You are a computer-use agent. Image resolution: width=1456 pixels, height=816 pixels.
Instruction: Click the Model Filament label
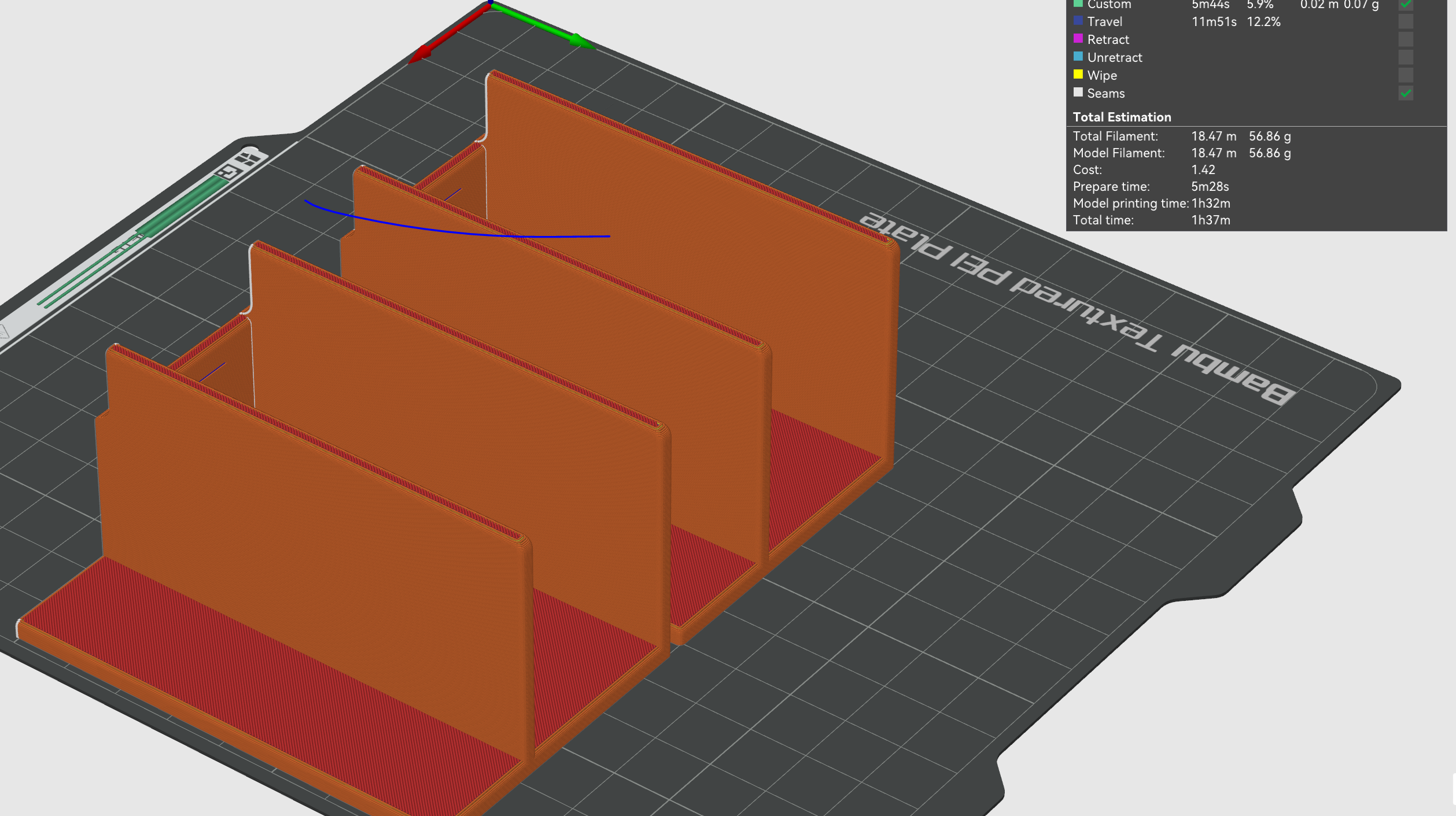tap(1119, 153)
